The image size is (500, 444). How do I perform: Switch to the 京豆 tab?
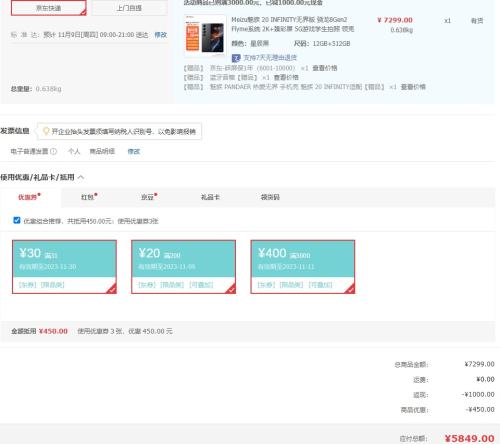pos(149,197)
